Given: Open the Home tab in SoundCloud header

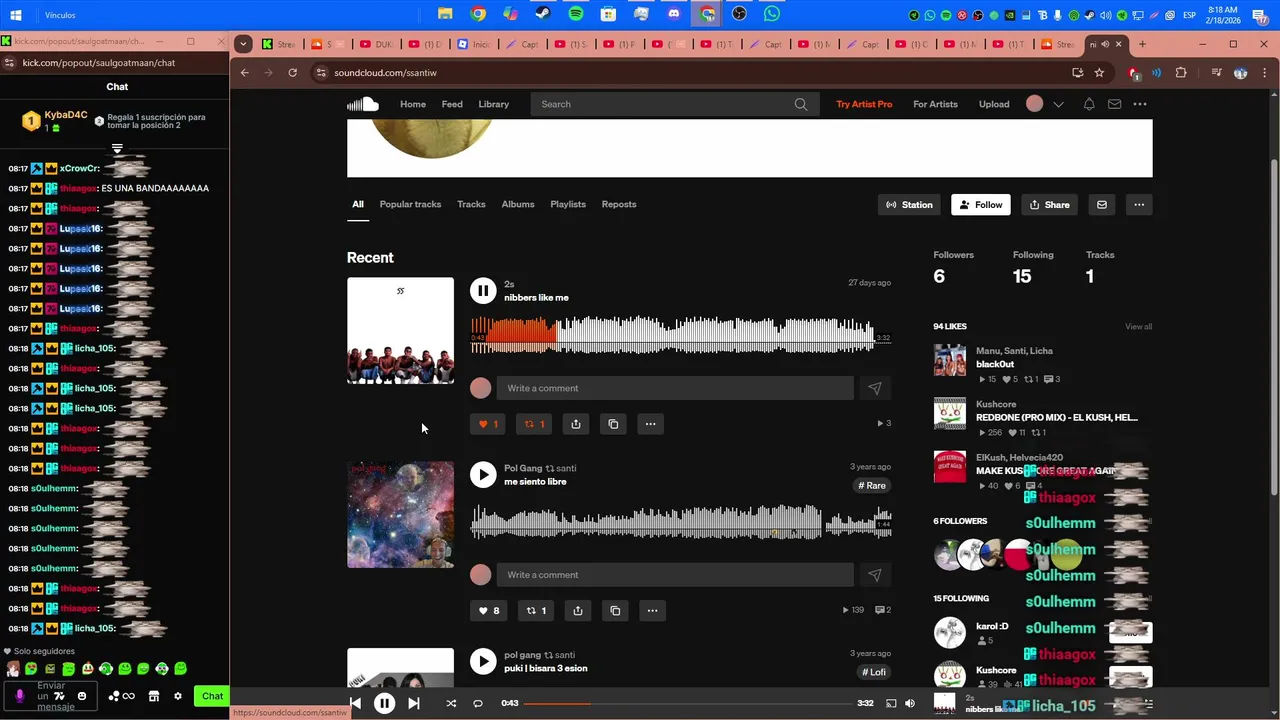Looking at the screenshot, I should pyautogui.click(x=413, y=104).
